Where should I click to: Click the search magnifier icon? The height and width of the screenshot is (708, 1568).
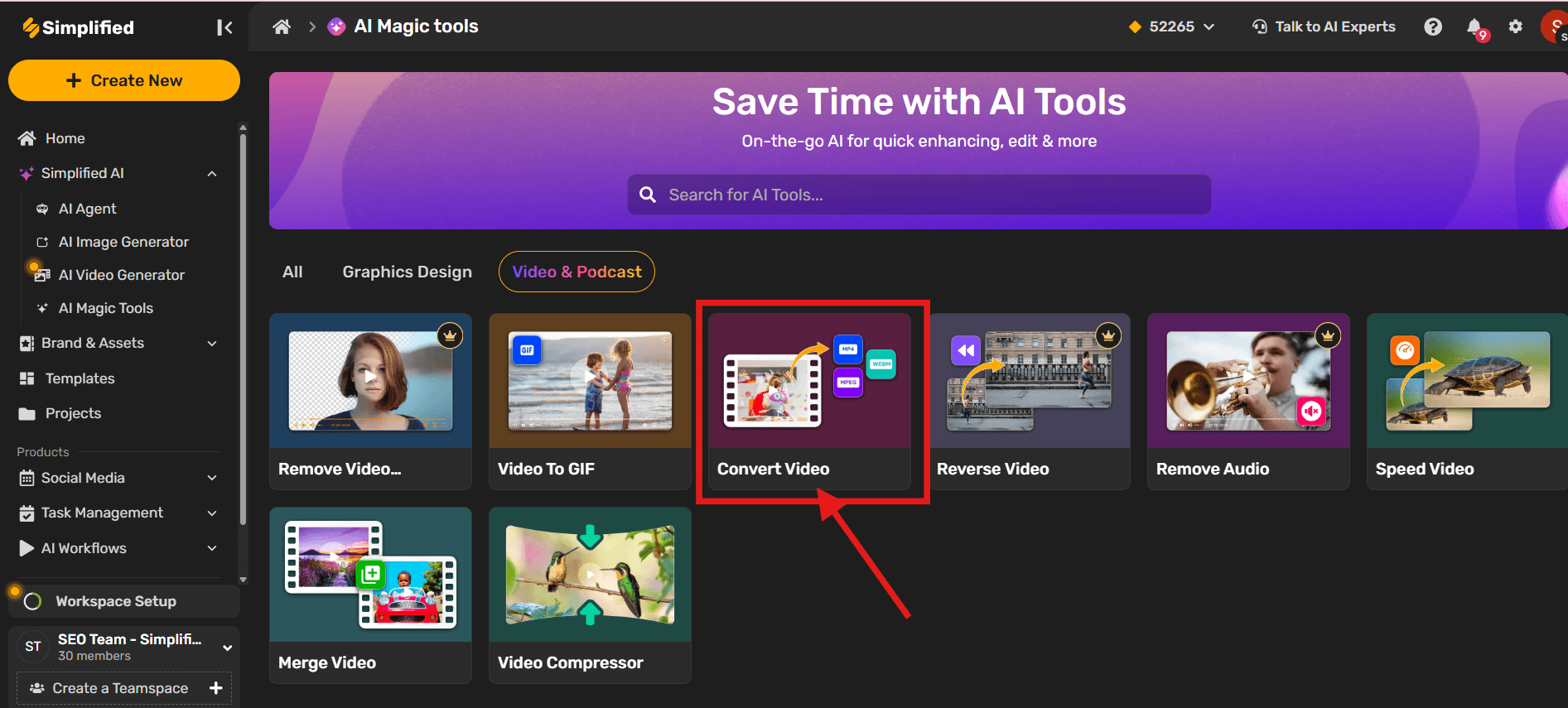click(x=648, y=195)
